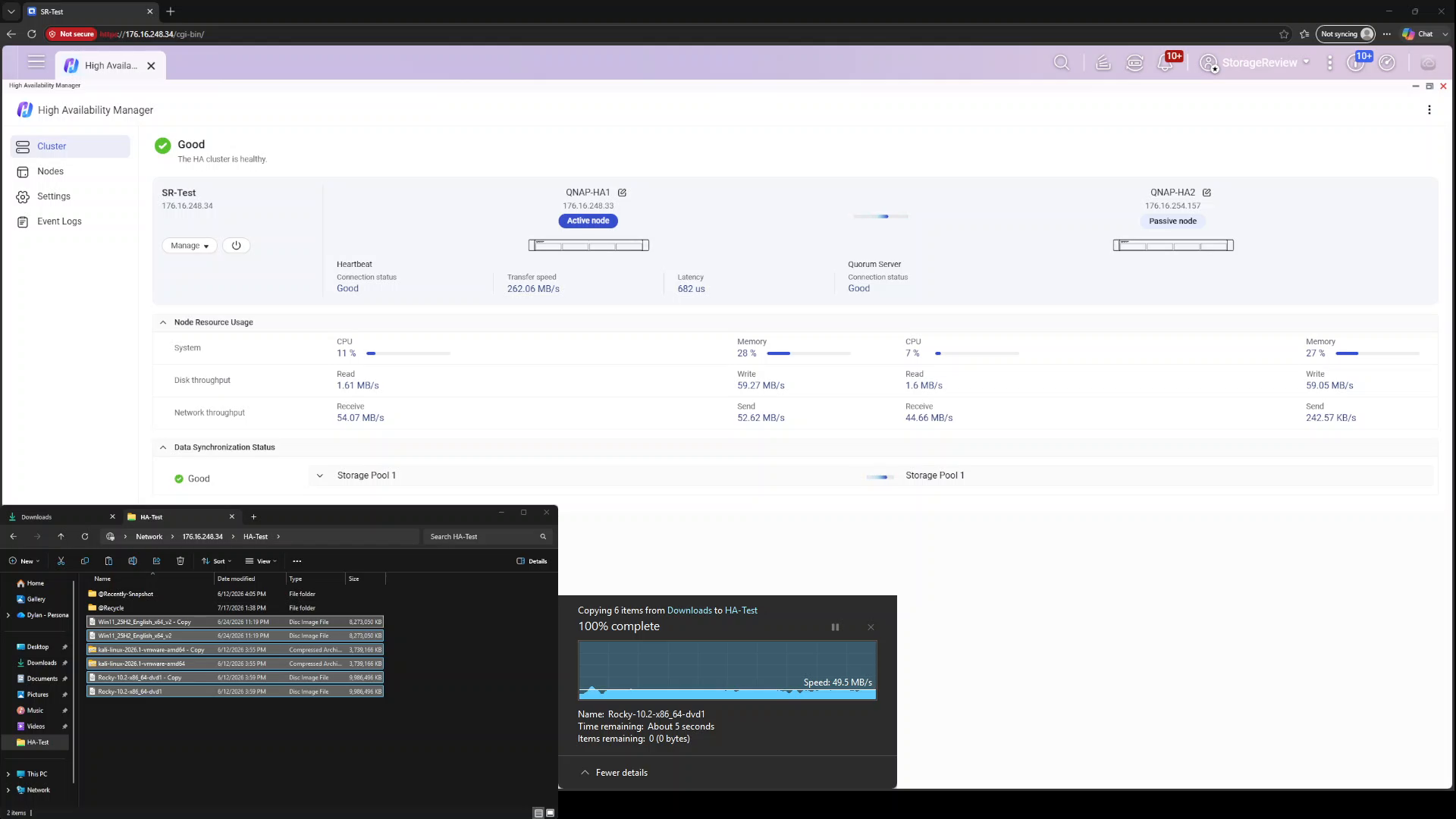Open the dashboard gauge icon in QTS toolbar

1387,63
